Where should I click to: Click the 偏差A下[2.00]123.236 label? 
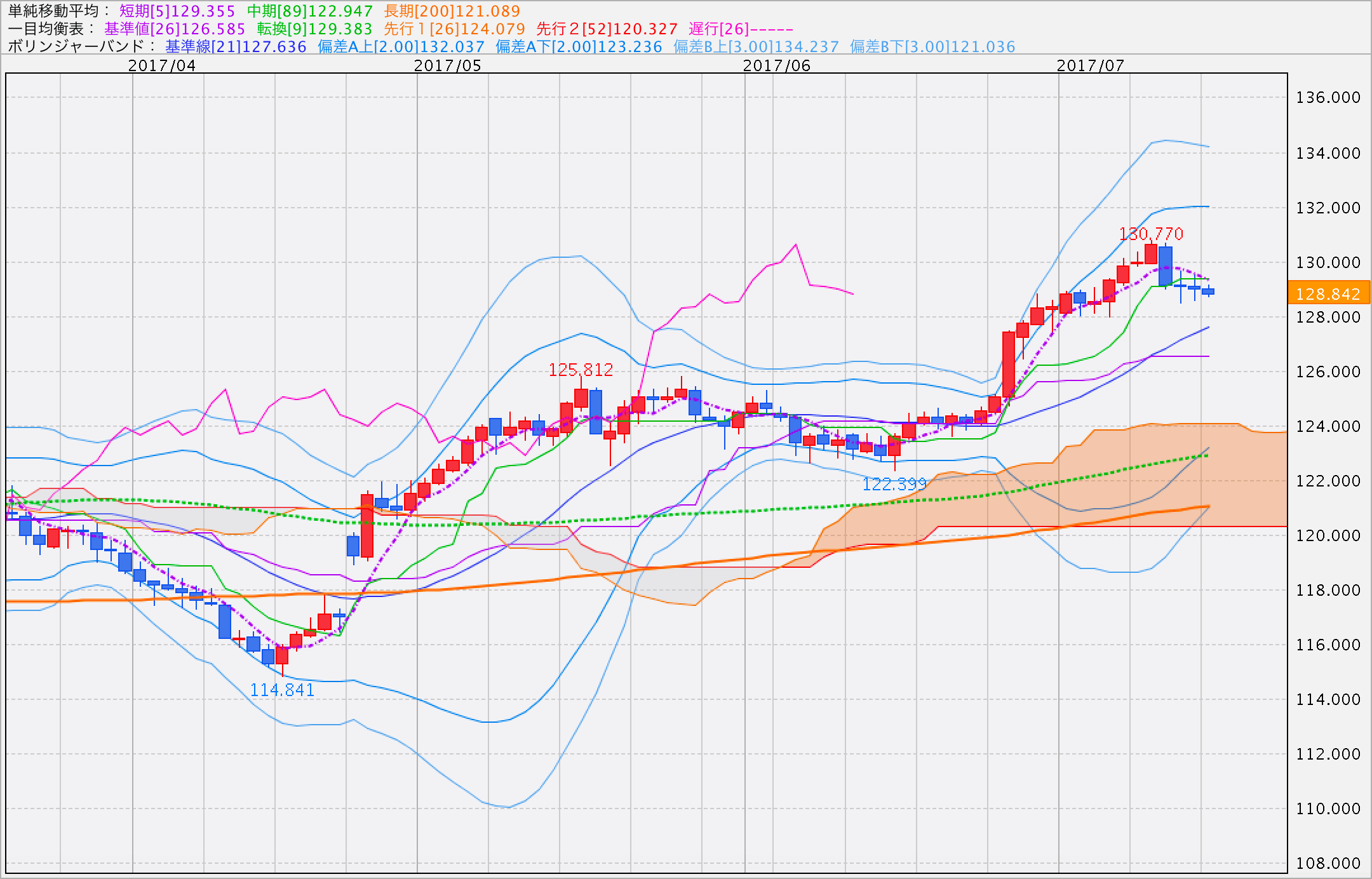pyautogui.click(x=579, y=46)
